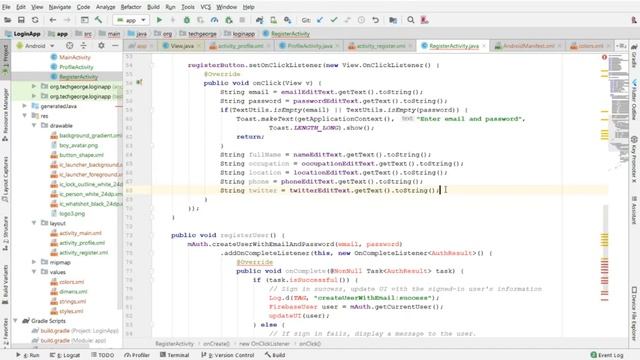Image resolution: width=640 pixels, height=360 pixels.
Task: Open the Analyze menu
Action: click(105, 7)
